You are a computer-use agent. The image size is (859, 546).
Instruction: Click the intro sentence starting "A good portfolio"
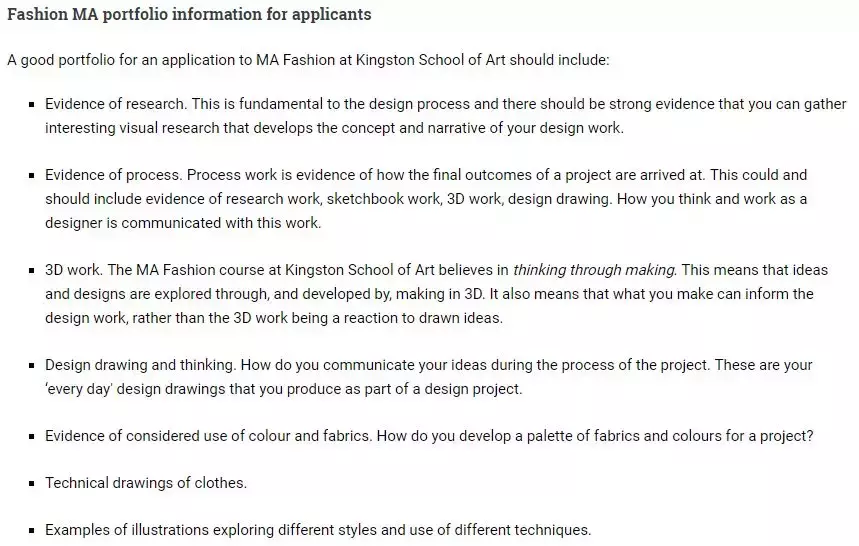tap(308, 60)
